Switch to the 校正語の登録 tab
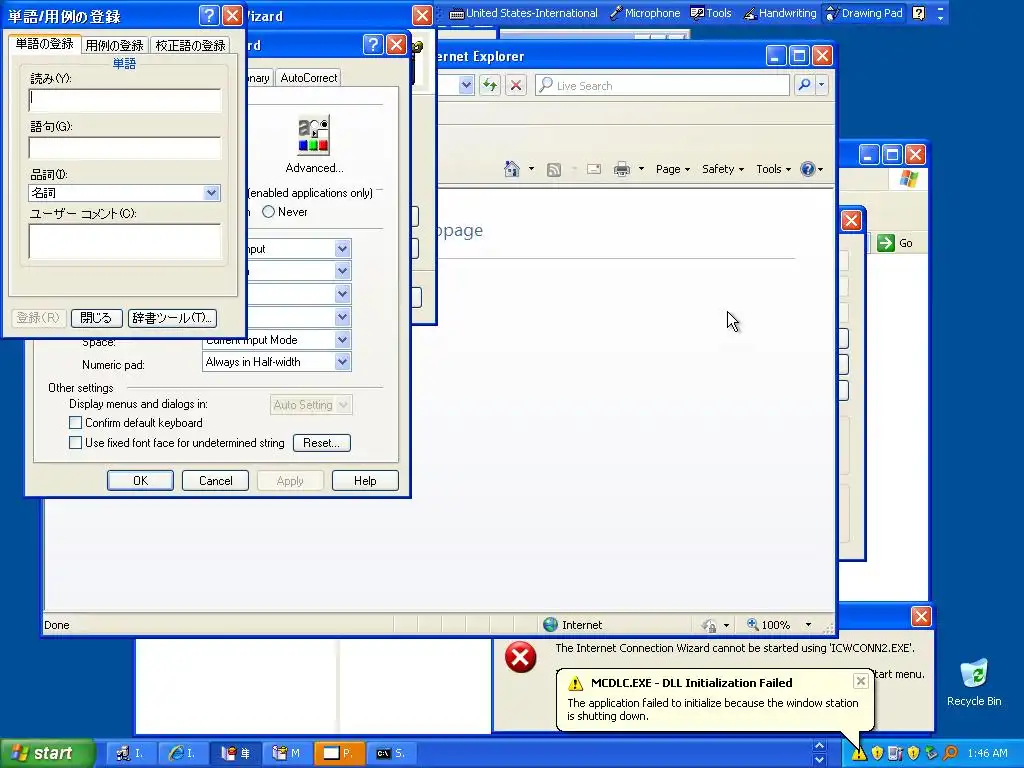The height and width of the screenshot is (768, 1024). [x=190, y=45]
